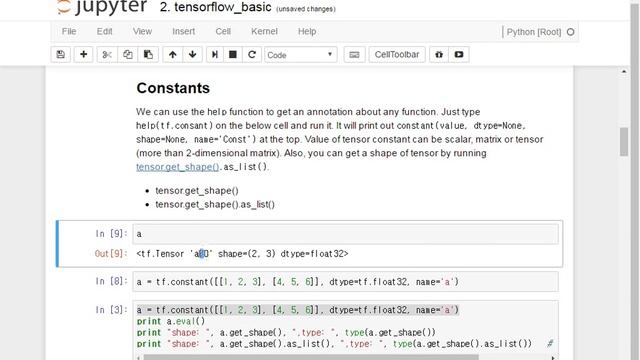Click the In [8]: prompt label
The image size is (640, 360).
111,282
